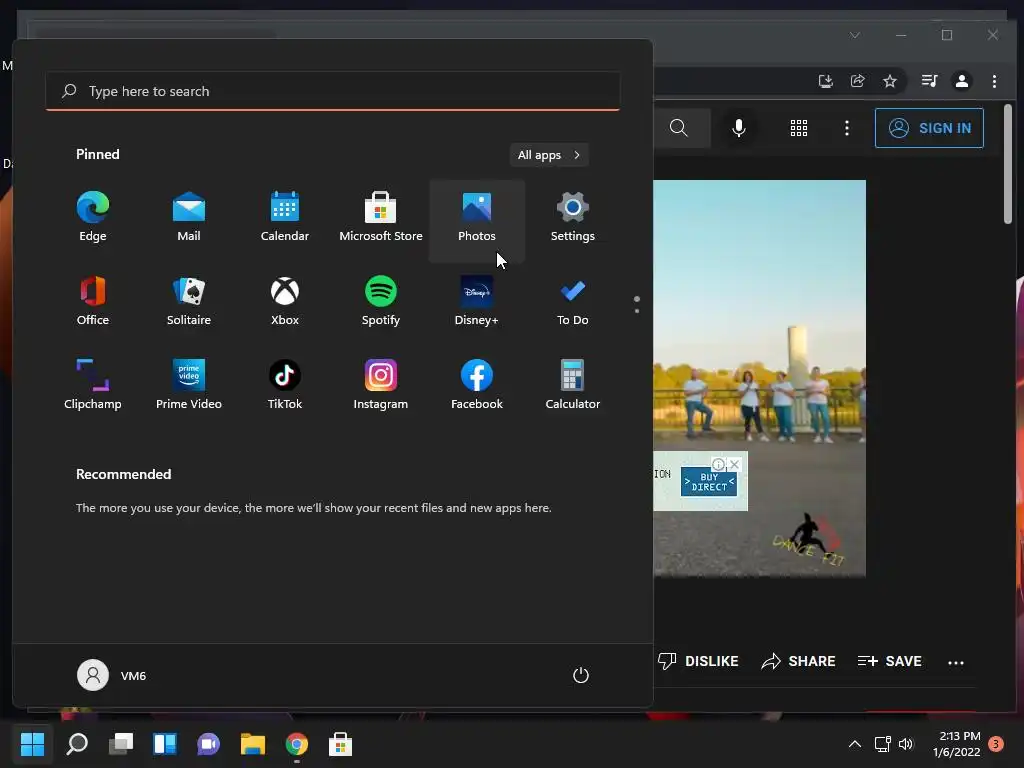Close the ad overlay on the video

pos(735,464)
